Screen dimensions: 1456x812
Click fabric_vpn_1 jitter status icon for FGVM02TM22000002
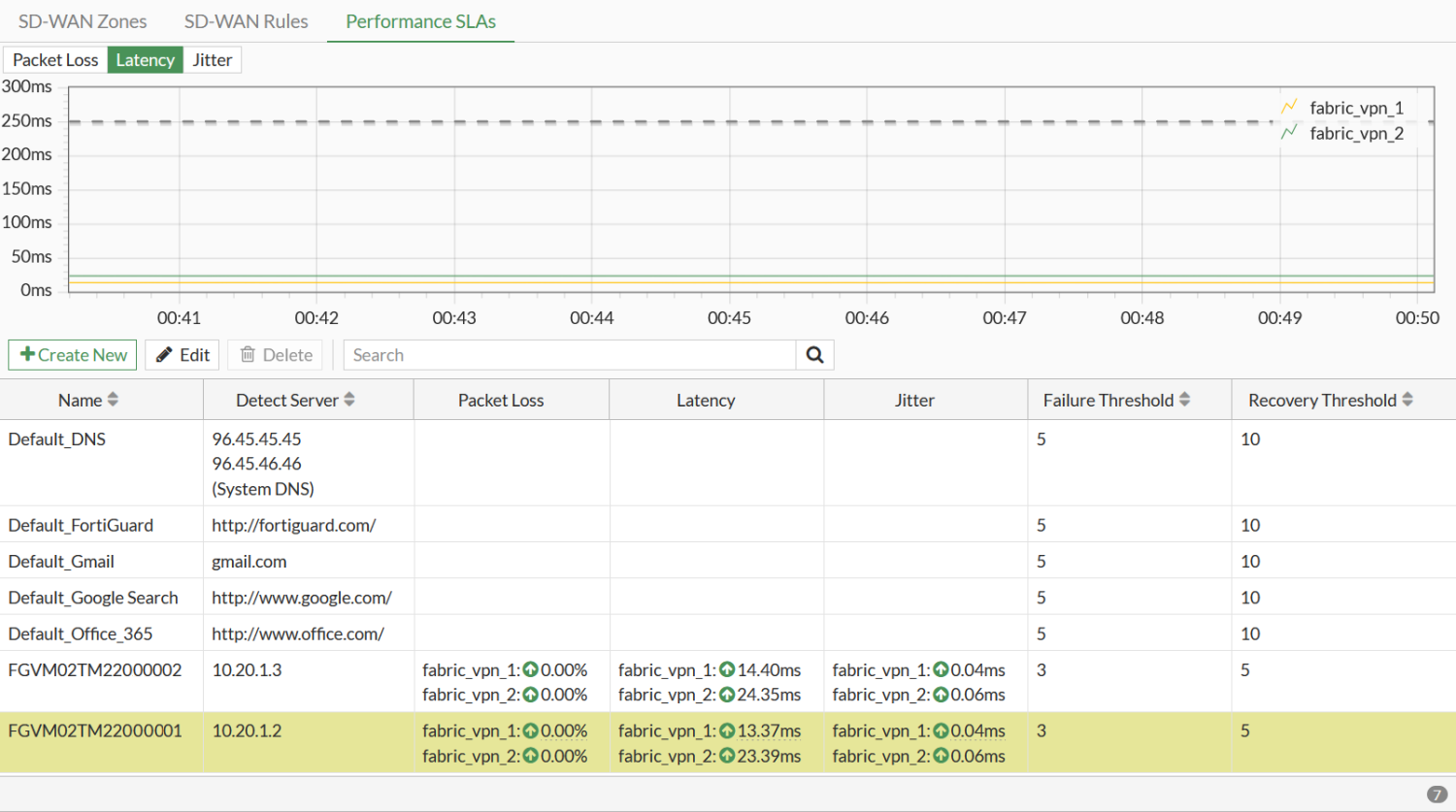coord(941,669)
